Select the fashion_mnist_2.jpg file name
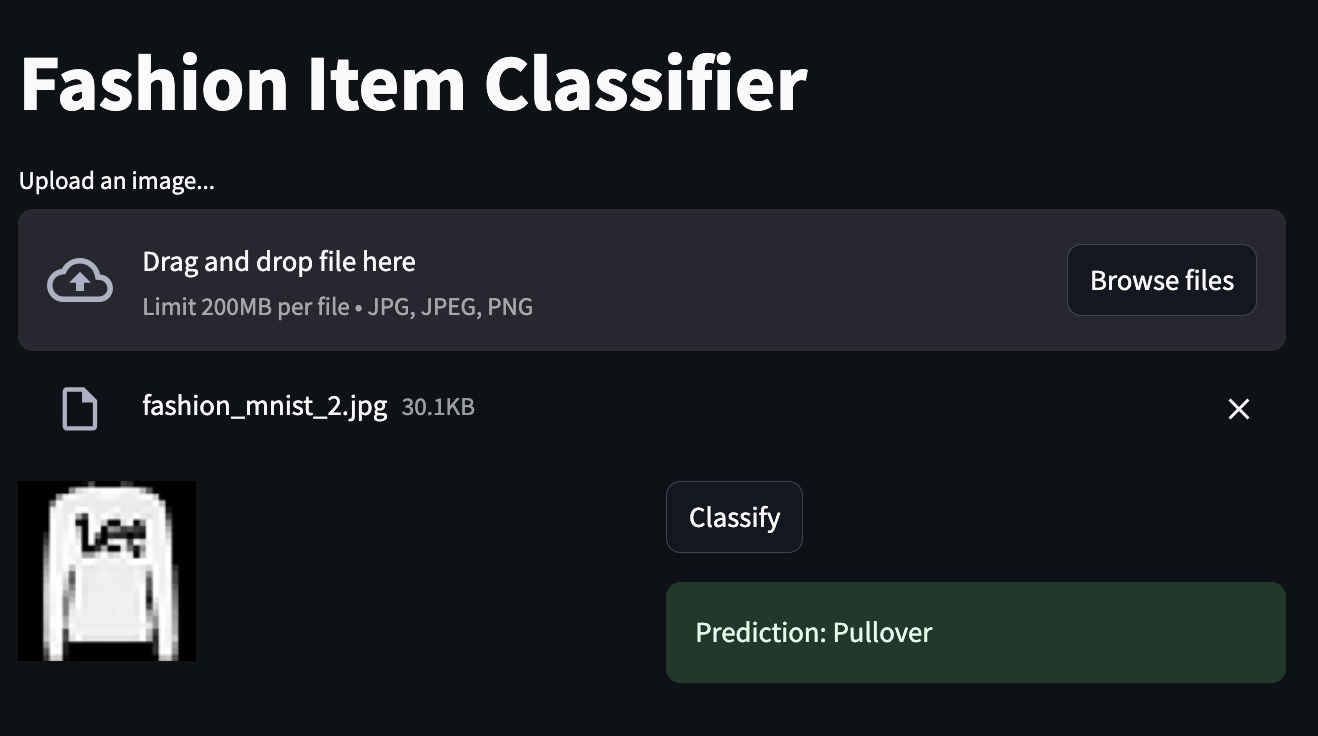This screenshot has height=736, width=1318. pyautogui.click(x=265, y=407)
